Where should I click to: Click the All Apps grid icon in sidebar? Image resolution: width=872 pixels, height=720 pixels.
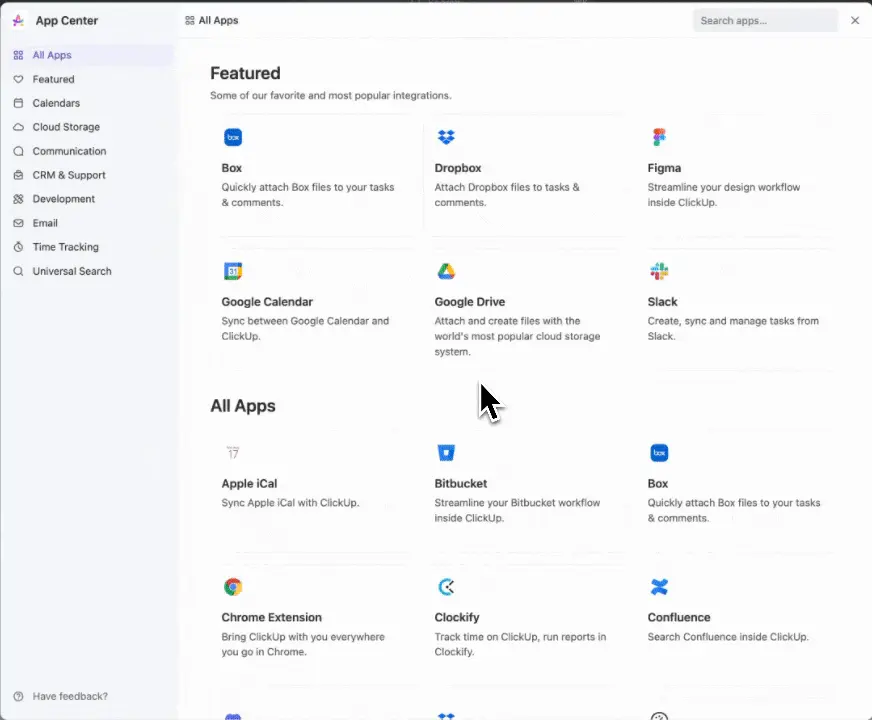tap(18, 55)
